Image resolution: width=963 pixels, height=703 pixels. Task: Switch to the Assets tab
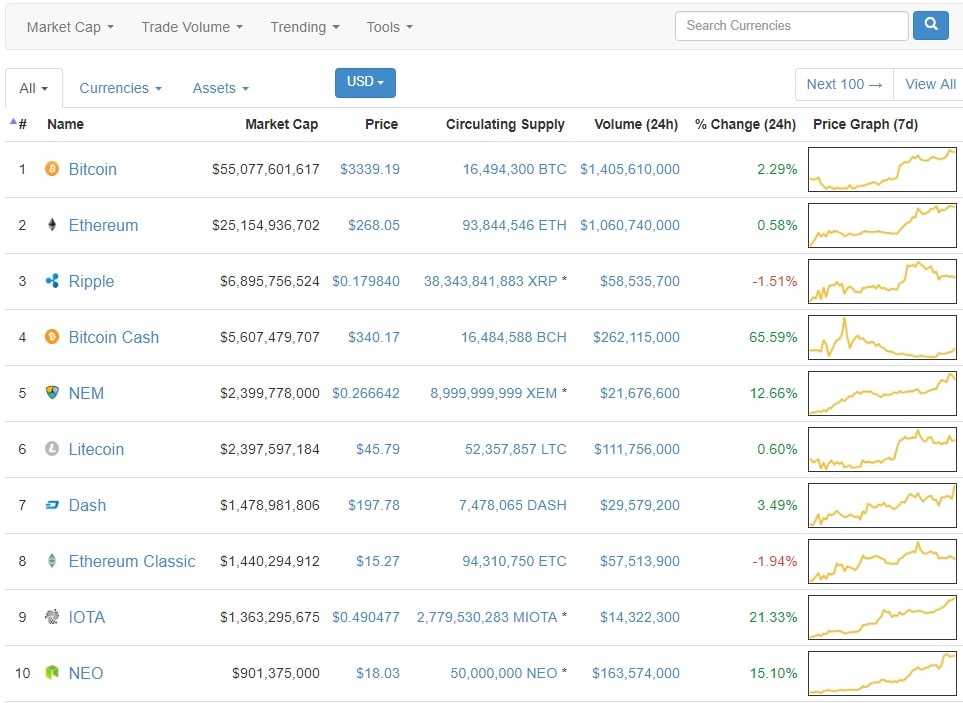click(x=220, y=88)
